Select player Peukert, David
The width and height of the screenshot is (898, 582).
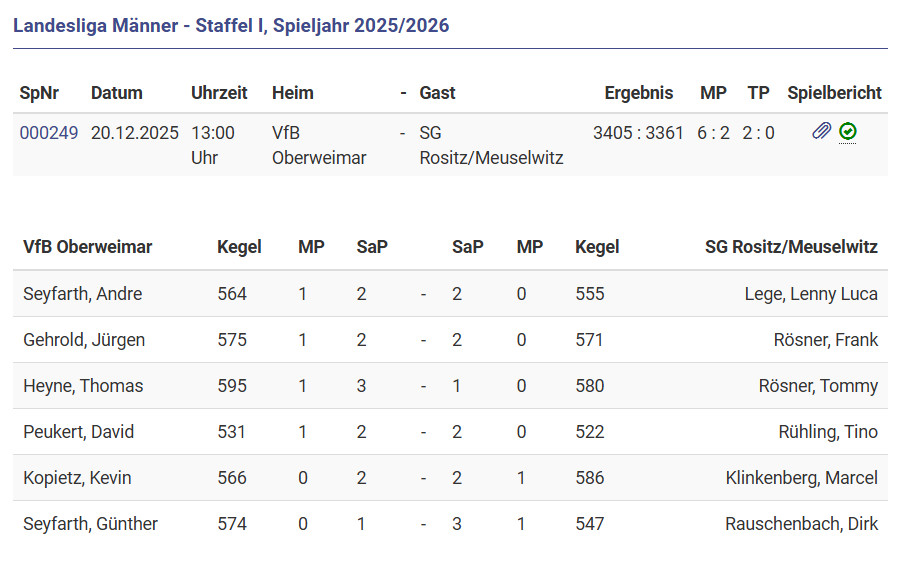coord(79,432)
